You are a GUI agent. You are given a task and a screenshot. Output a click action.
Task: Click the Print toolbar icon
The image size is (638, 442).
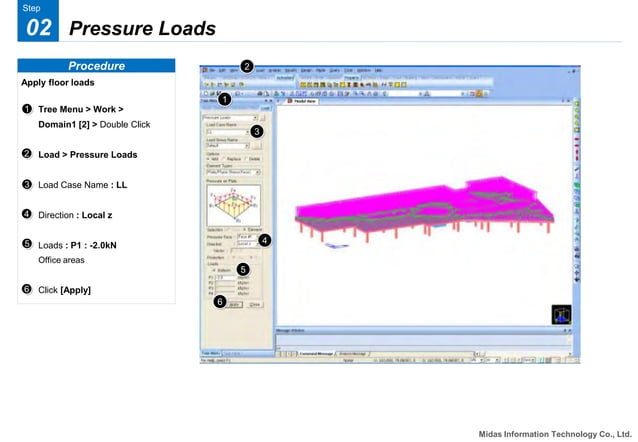click(259, 94)
